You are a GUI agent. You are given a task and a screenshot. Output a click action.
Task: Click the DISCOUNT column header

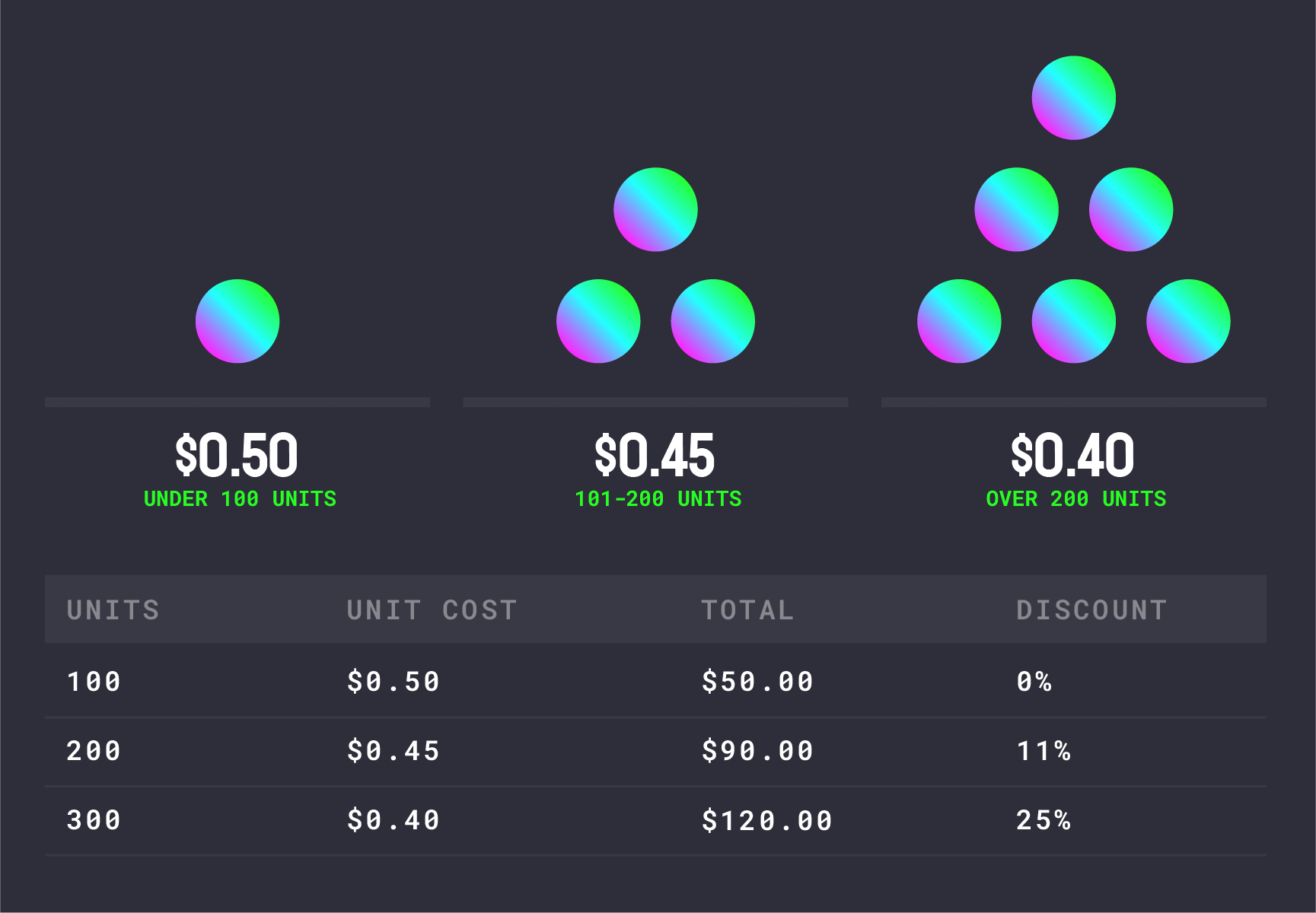(x=1091, y=610)
